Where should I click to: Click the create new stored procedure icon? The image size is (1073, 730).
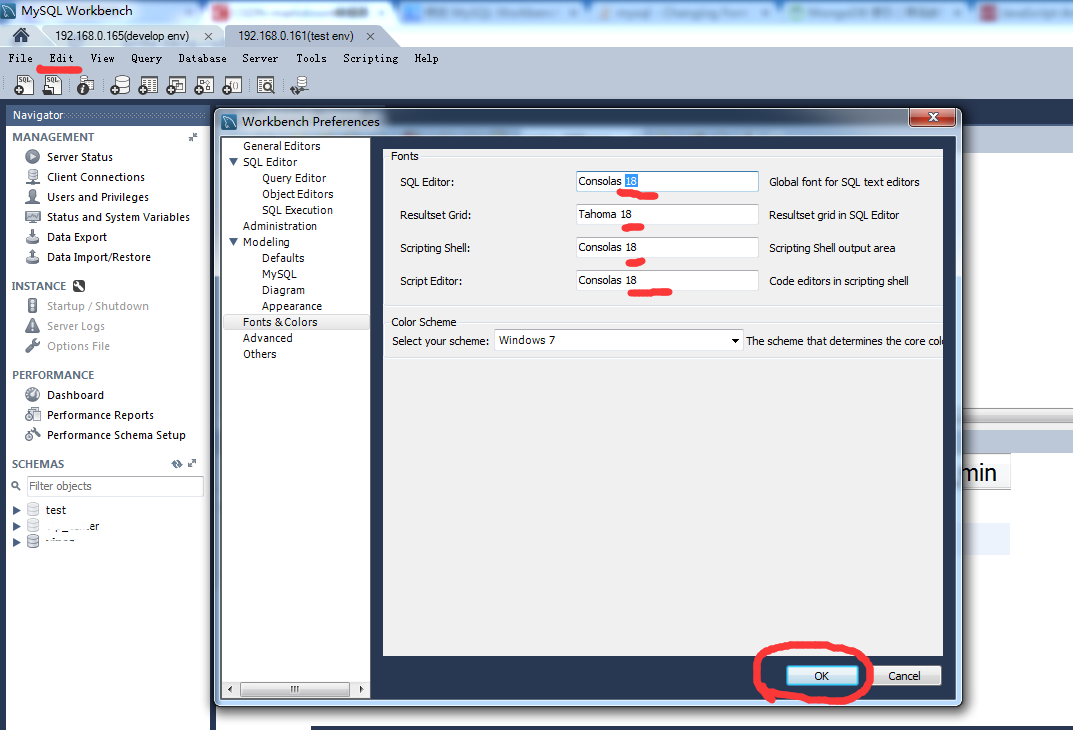(204, 85)
